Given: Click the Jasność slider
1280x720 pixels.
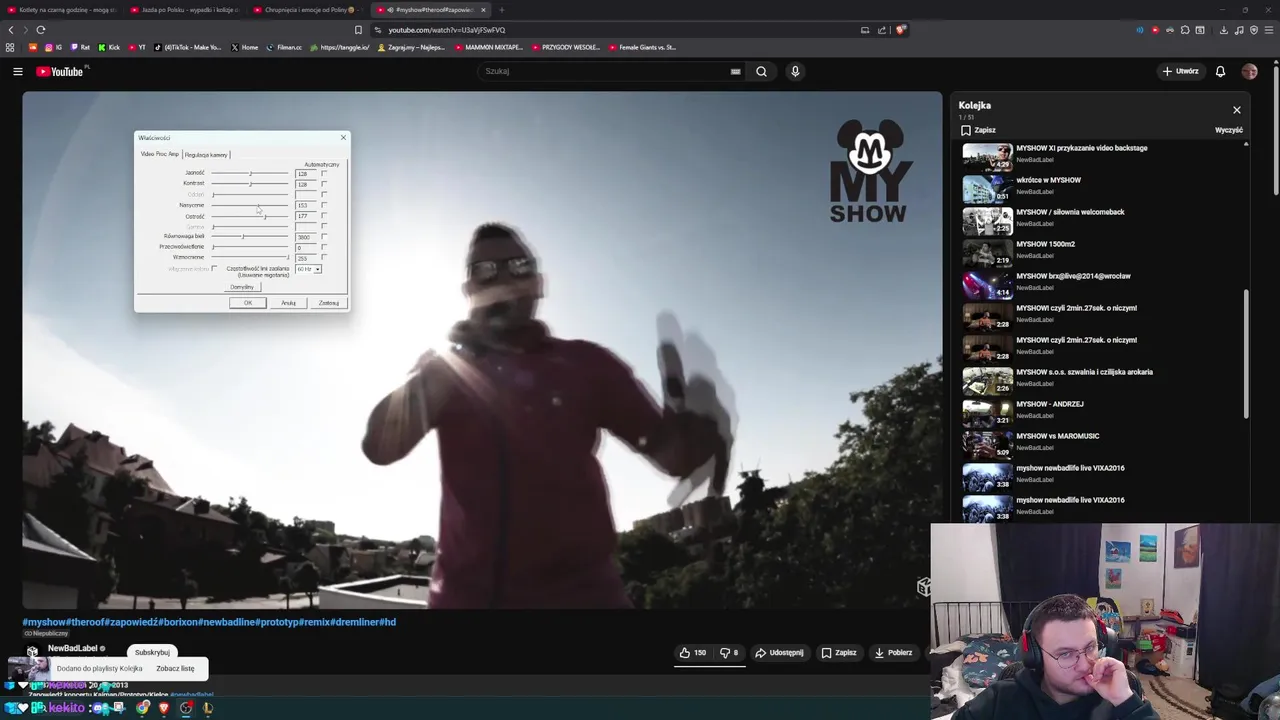Looking at the screenshot, I should pos(250,173).
